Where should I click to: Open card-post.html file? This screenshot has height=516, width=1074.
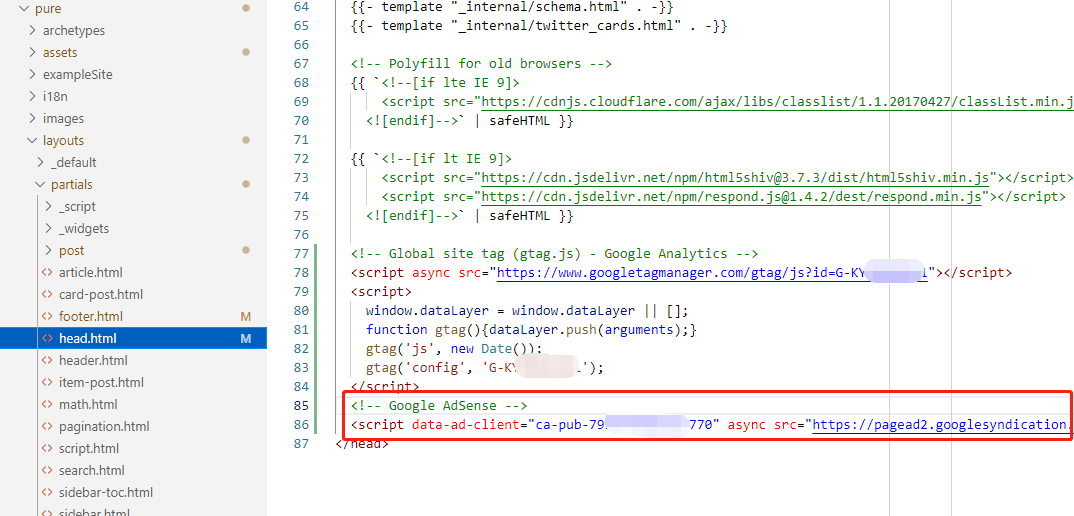tap(101, 295)
